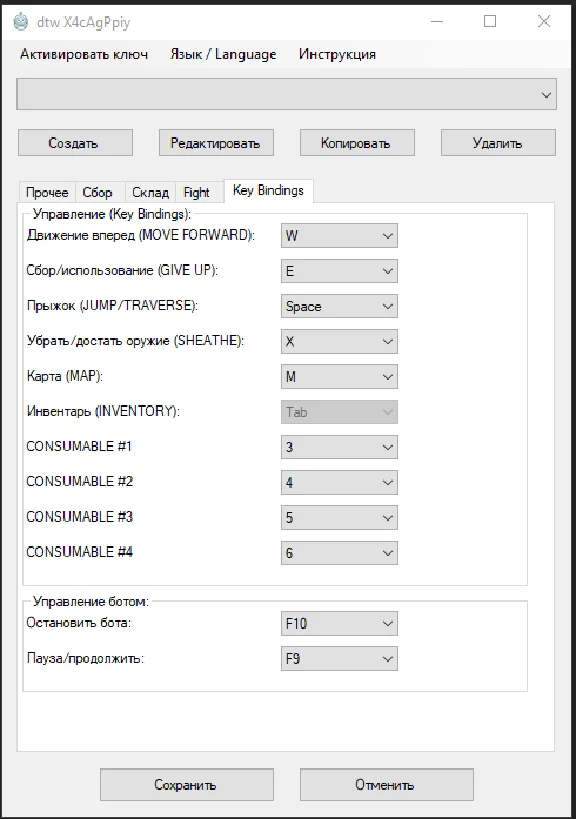Open the GIVE UP key dropdown
Screen dimensions: 576x819
(339, 271)
